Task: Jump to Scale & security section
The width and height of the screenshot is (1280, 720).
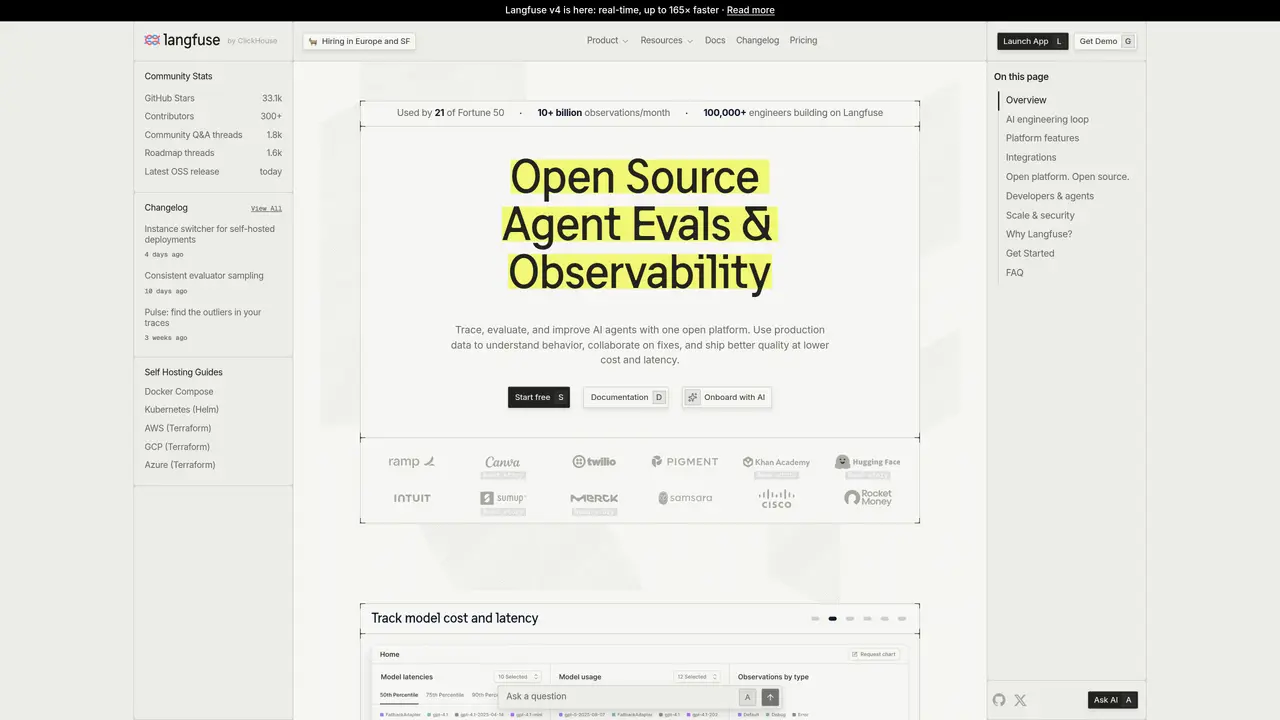Action: (x=1040, y=215)
